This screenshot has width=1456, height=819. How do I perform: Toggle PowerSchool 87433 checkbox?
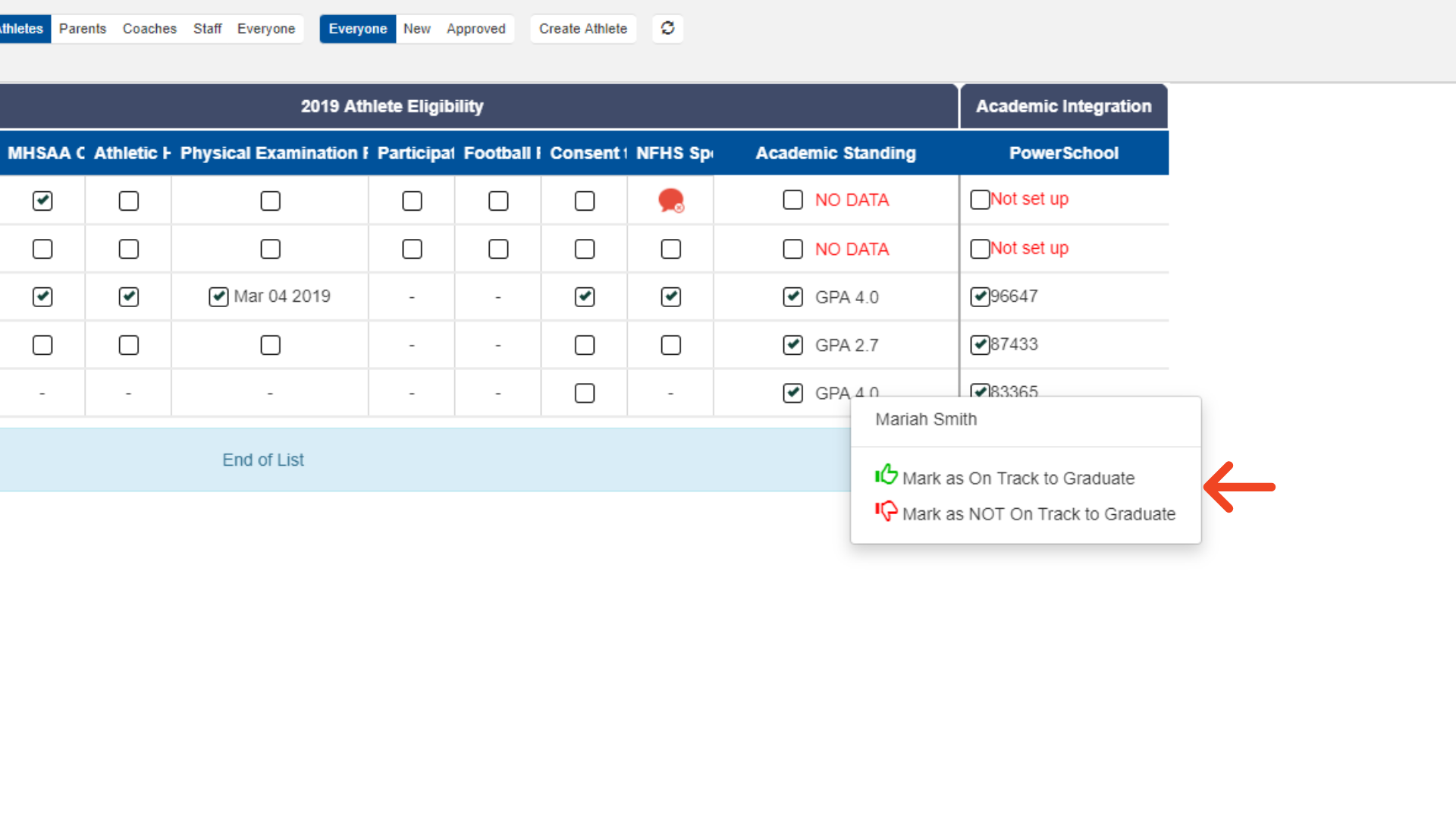click(x=980, y=345)
